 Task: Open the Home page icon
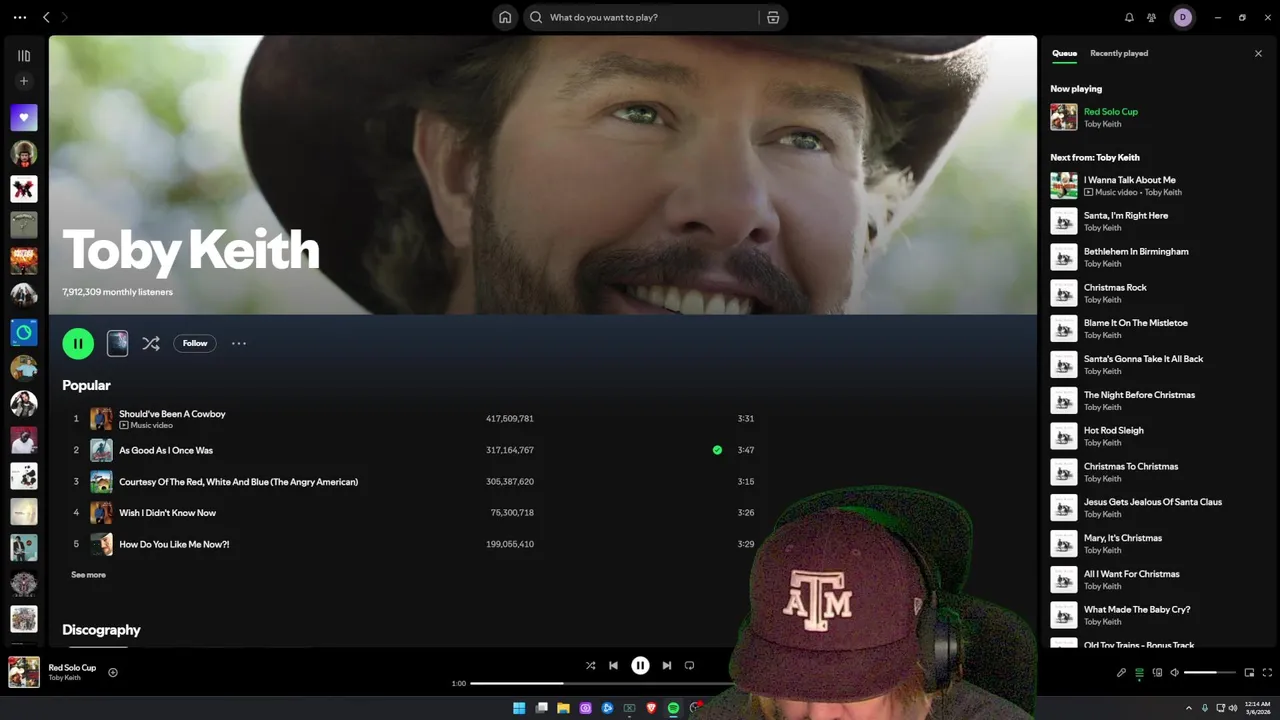pyautogui.click(x=505, y=17)
